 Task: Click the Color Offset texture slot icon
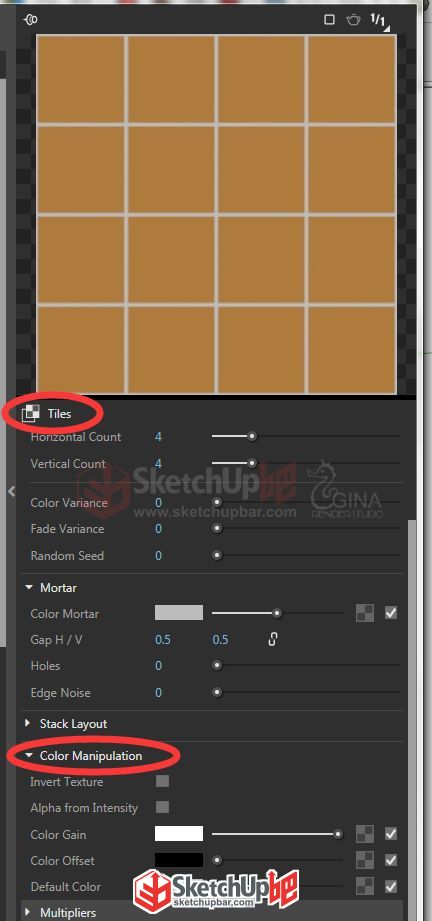coord(365,861)
